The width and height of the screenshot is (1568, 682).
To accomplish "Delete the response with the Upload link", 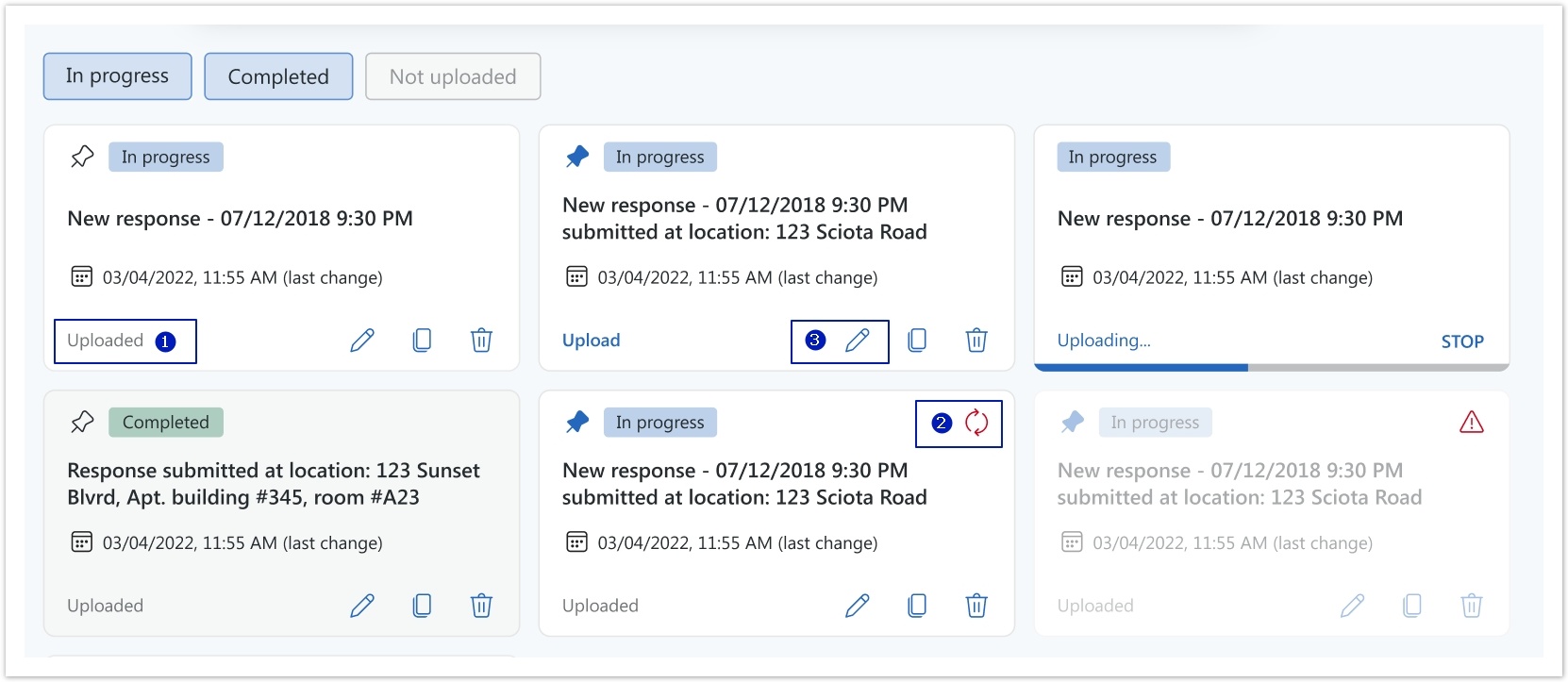I will click(x=976, y=341).
